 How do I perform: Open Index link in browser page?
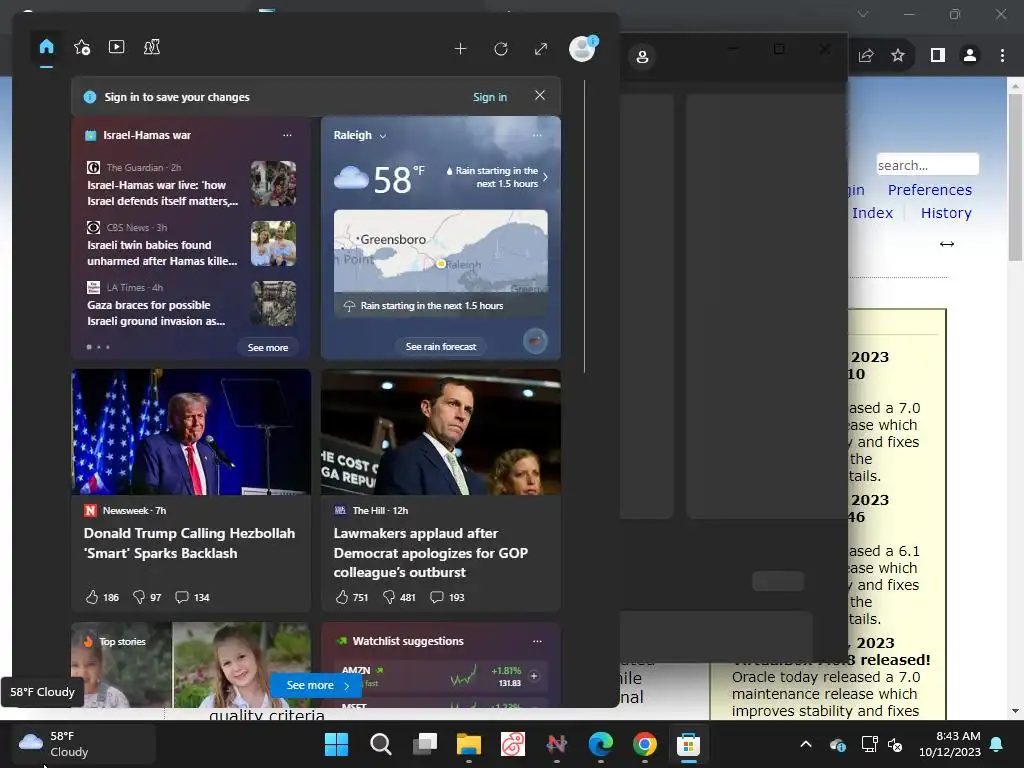click(872, 213)
